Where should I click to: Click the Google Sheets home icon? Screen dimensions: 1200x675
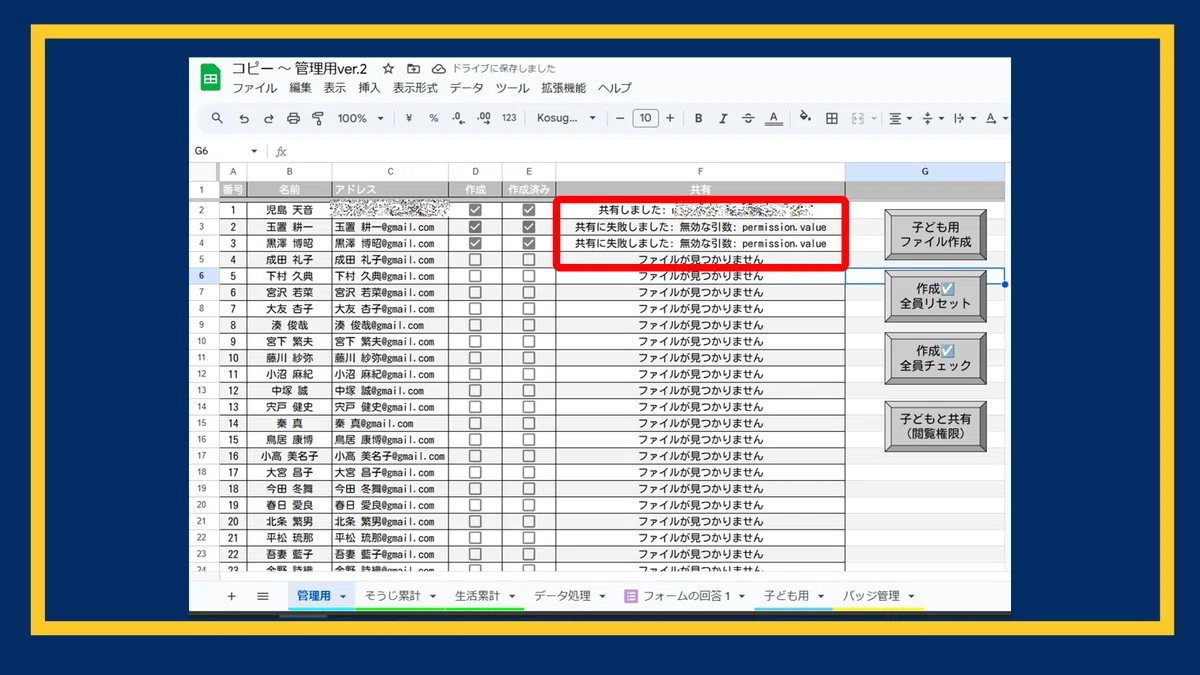210,77
